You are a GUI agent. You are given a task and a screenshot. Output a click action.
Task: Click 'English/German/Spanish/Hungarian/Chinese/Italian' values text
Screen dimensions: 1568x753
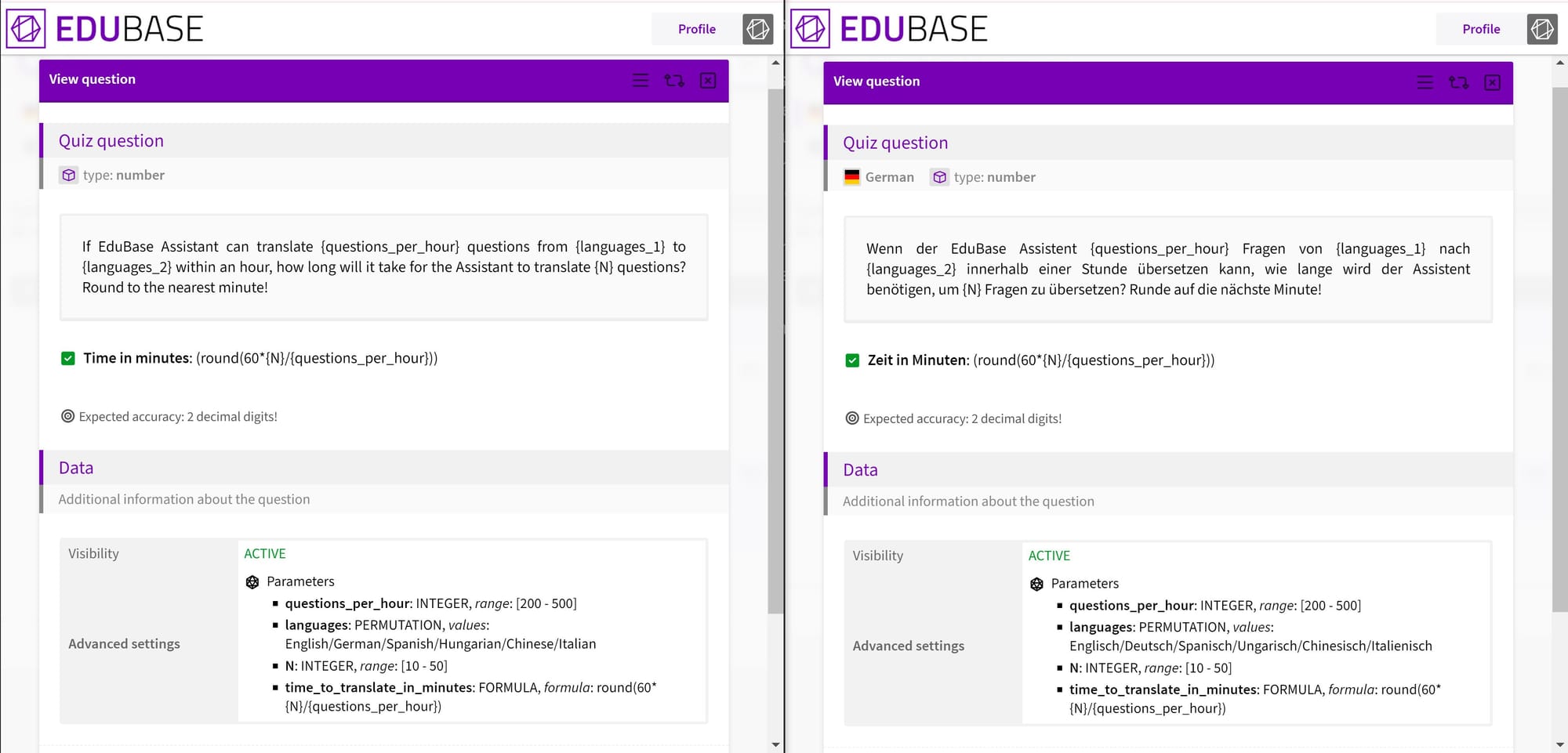[x=441, y=644]
